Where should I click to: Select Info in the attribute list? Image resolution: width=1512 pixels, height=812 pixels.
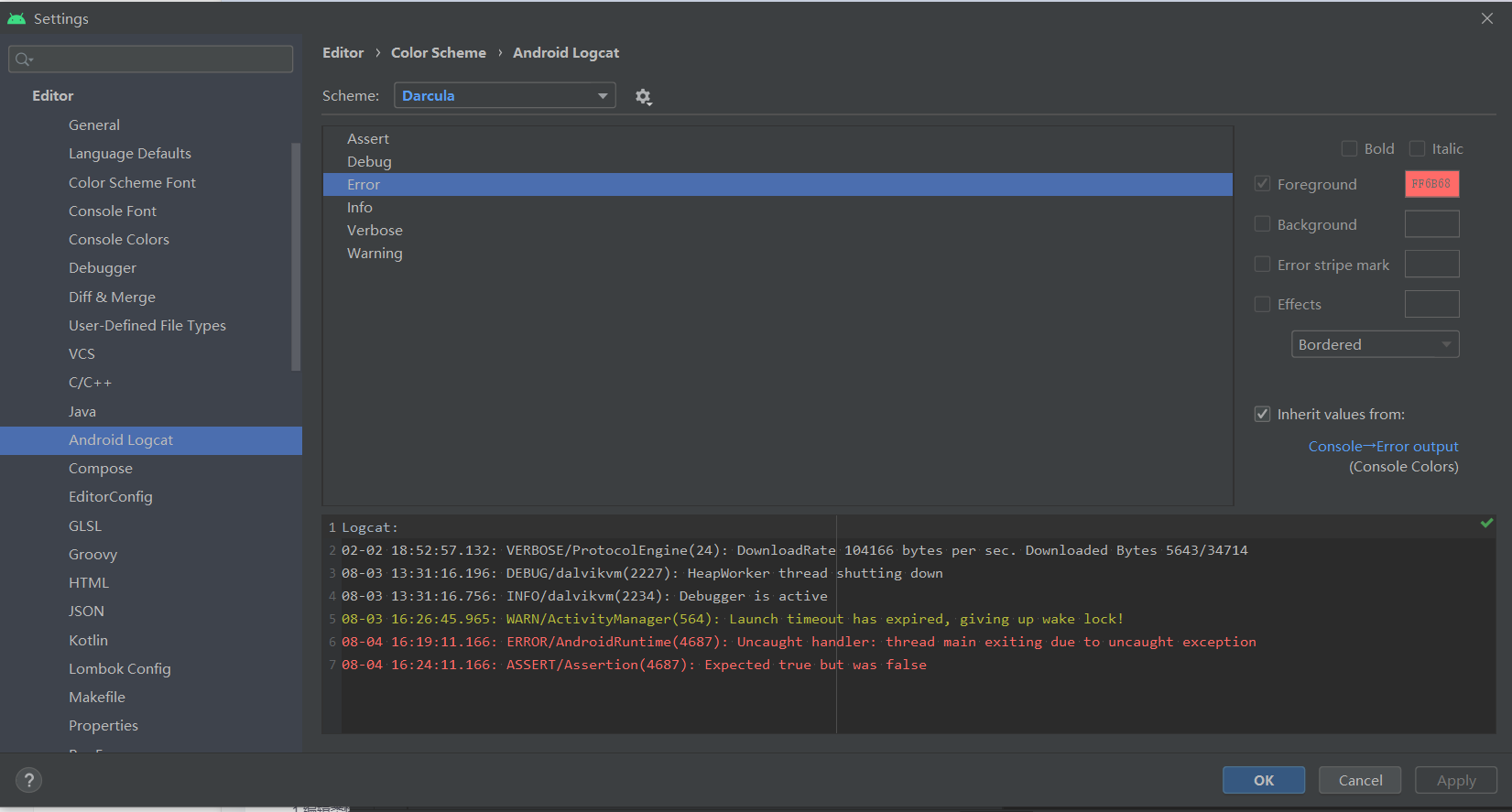coord(778,207)
